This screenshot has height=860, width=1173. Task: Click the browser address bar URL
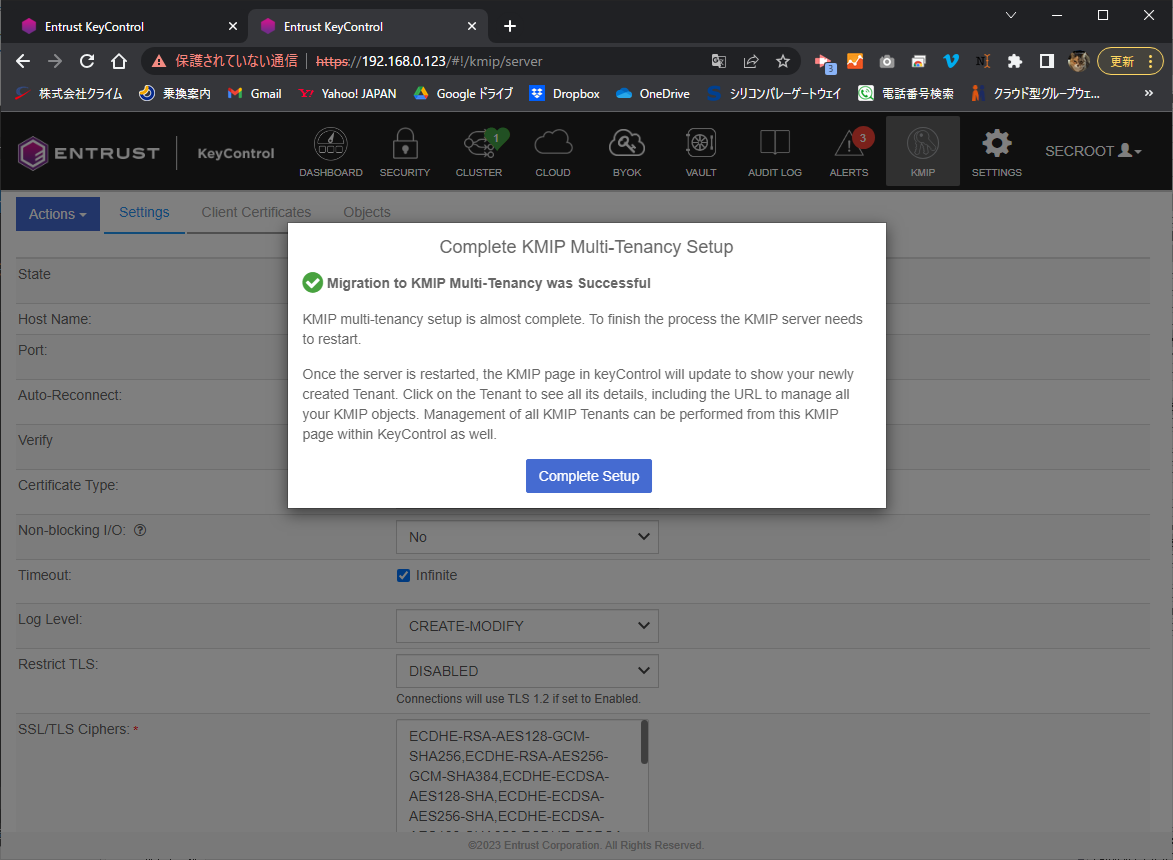point(429,61)
